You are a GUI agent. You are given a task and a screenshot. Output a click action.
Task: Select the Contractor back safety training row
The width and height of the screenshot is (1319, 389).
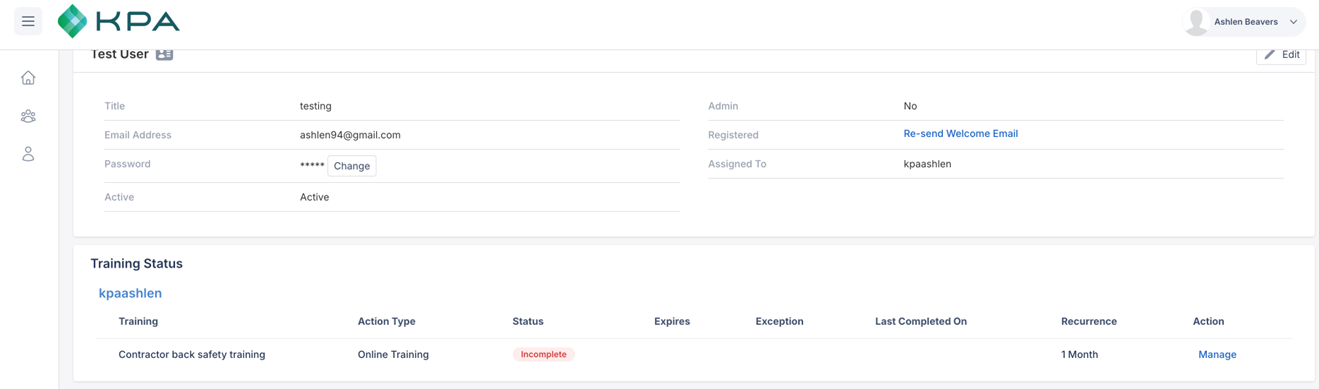click(693, 355)
